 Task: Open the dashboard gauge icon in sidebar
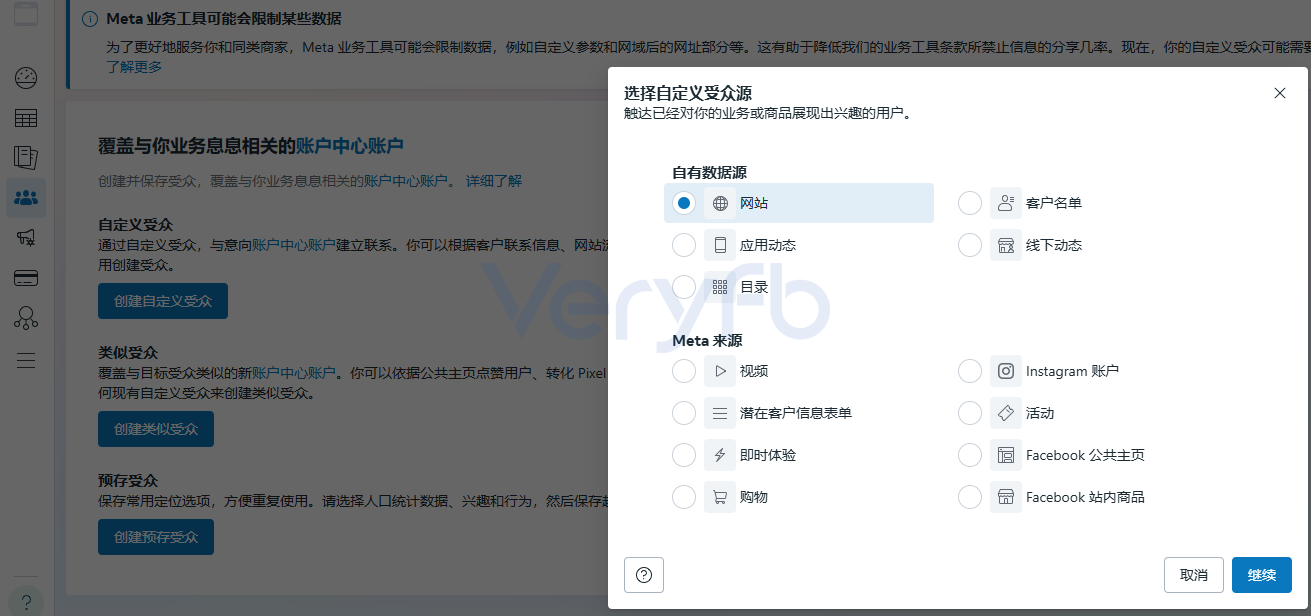click(26, 78)
